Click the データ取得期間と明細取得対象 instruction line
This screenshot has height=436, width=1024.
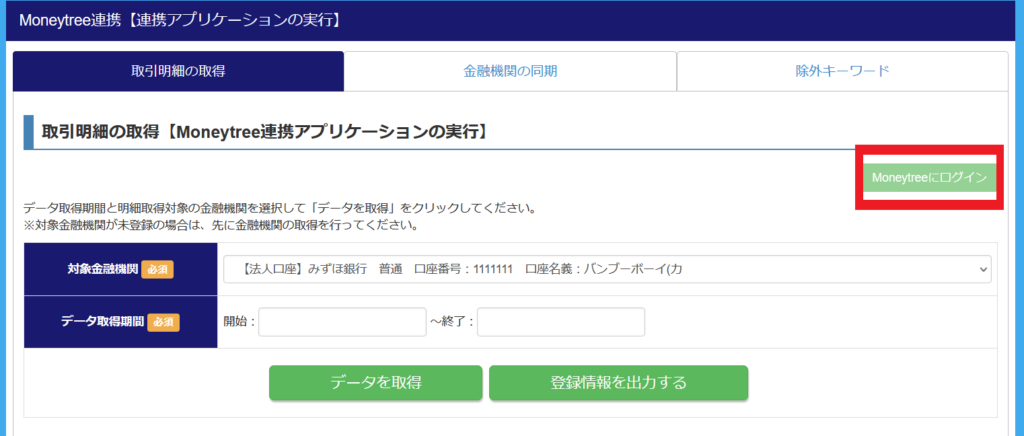pyautogui.click(x=280, y=210)
